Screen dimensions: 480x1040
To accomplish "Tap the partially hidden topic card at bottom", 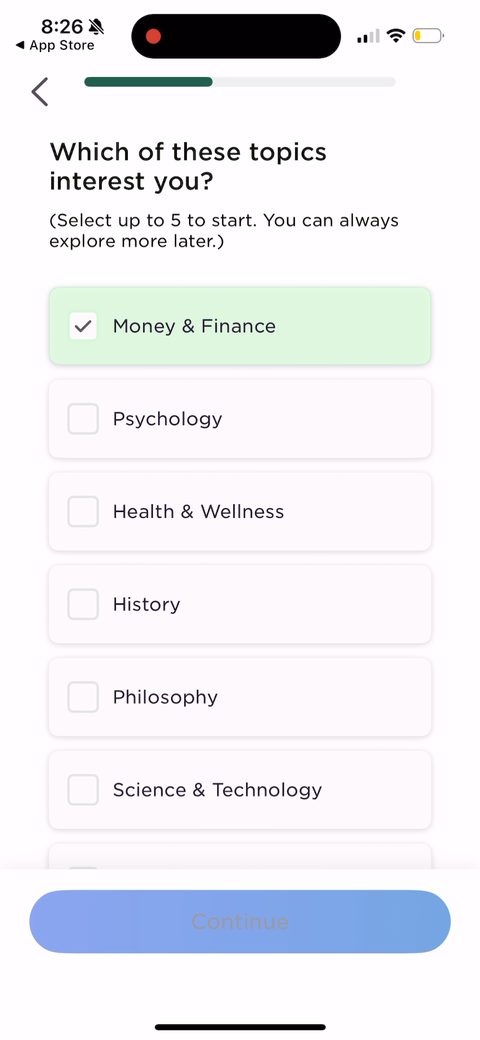I will pos(240,856).
